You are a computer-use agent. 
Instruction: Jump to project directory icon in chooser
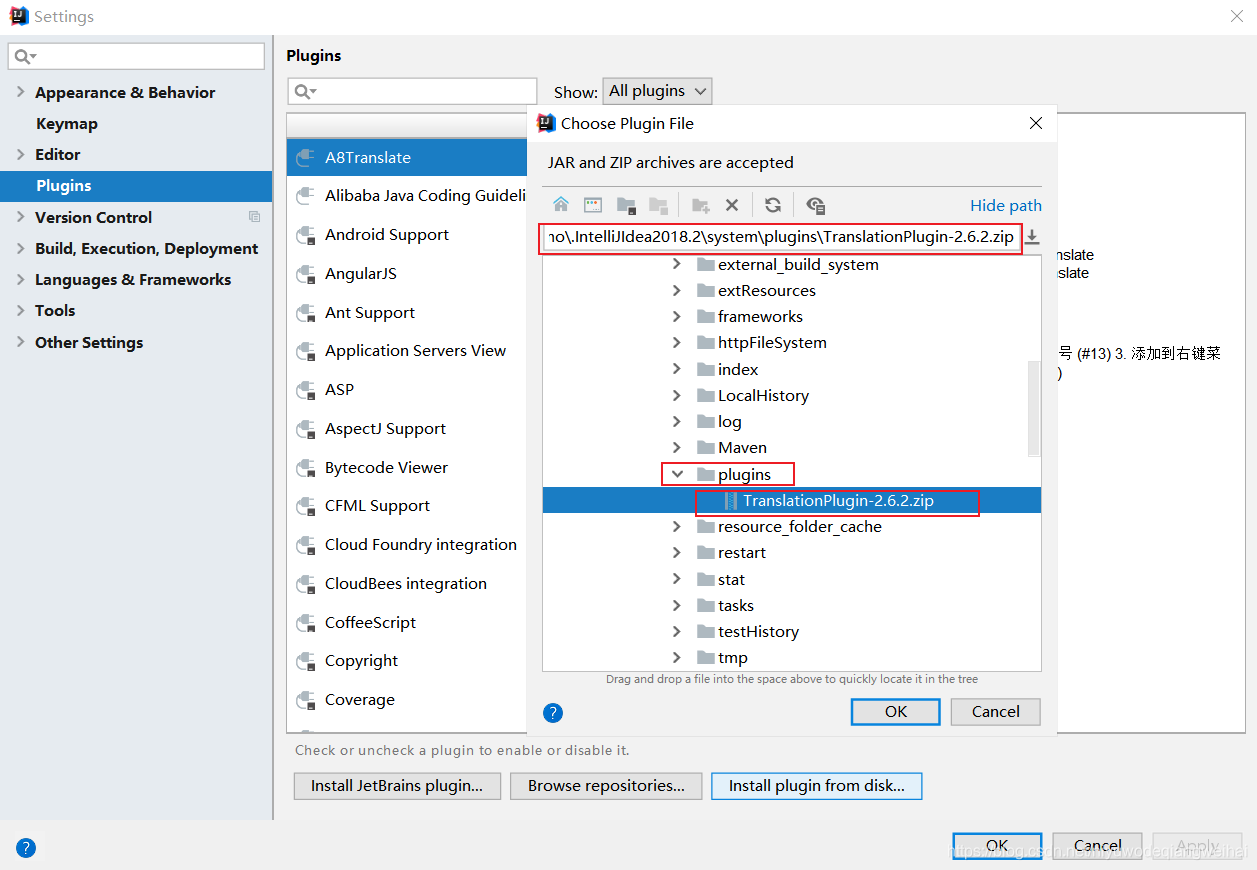coord(626,205)
